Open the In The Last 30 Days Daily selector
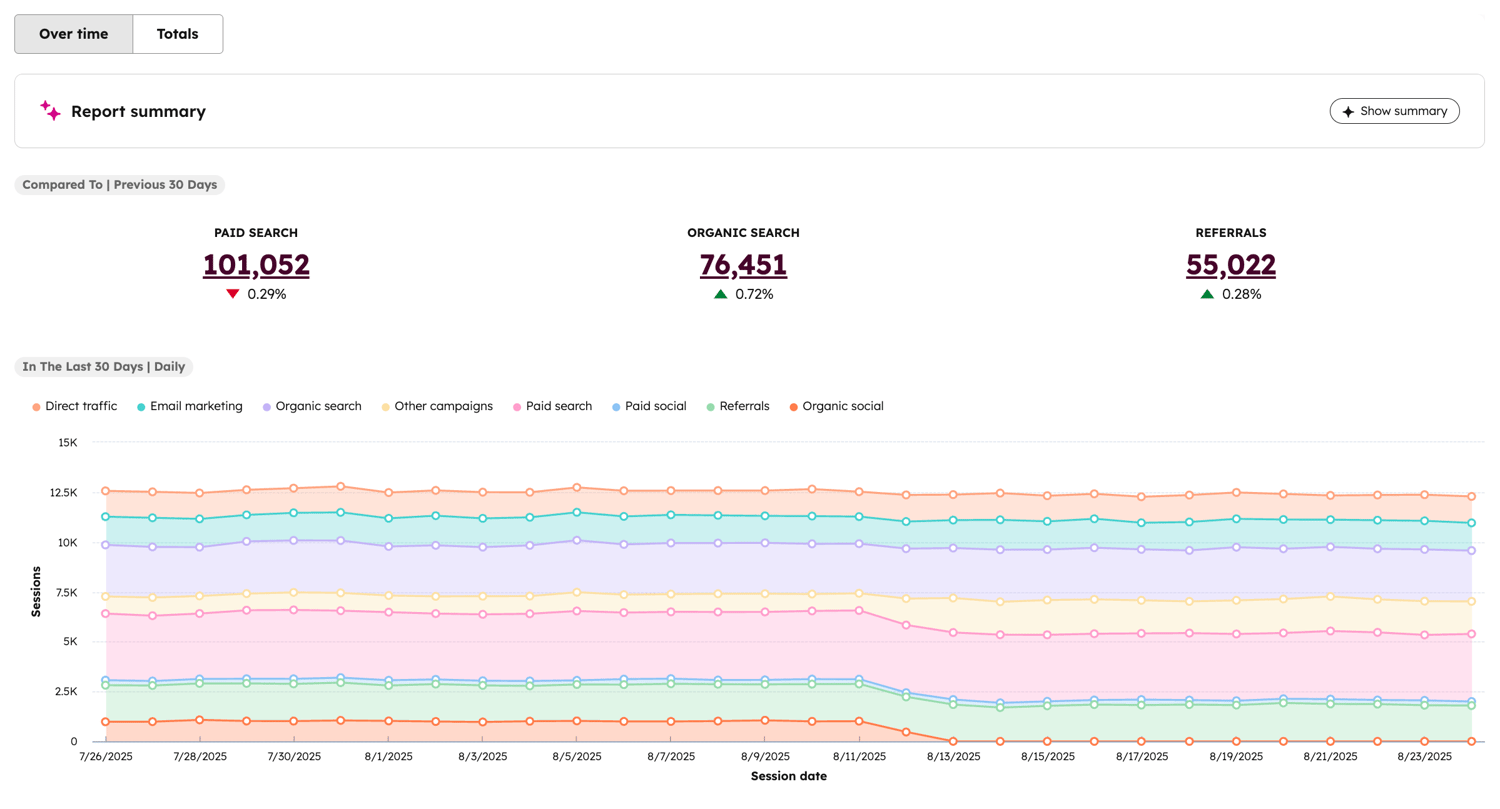The width and height of the screenshot is (1500, 809). coord(104,366)
